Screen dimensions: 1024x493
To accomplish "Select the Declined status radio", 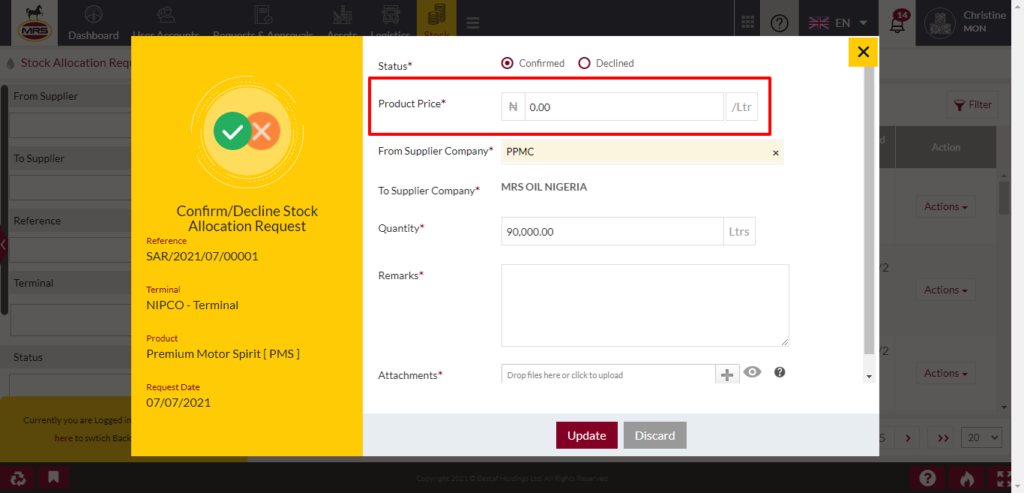I will pos(584,63).
